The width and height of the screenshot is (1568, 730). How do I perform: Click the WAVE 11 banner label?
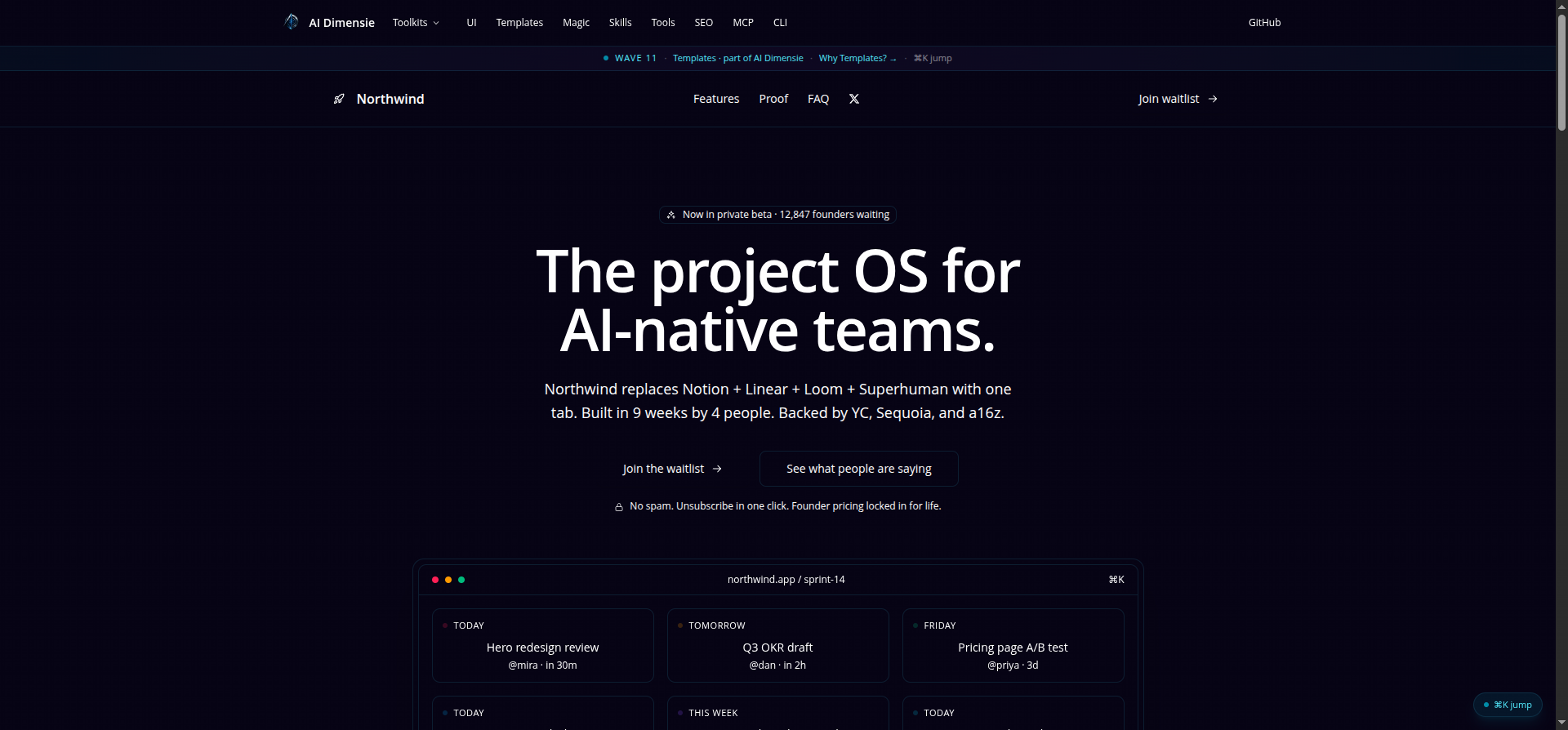[x=636, y=58]
